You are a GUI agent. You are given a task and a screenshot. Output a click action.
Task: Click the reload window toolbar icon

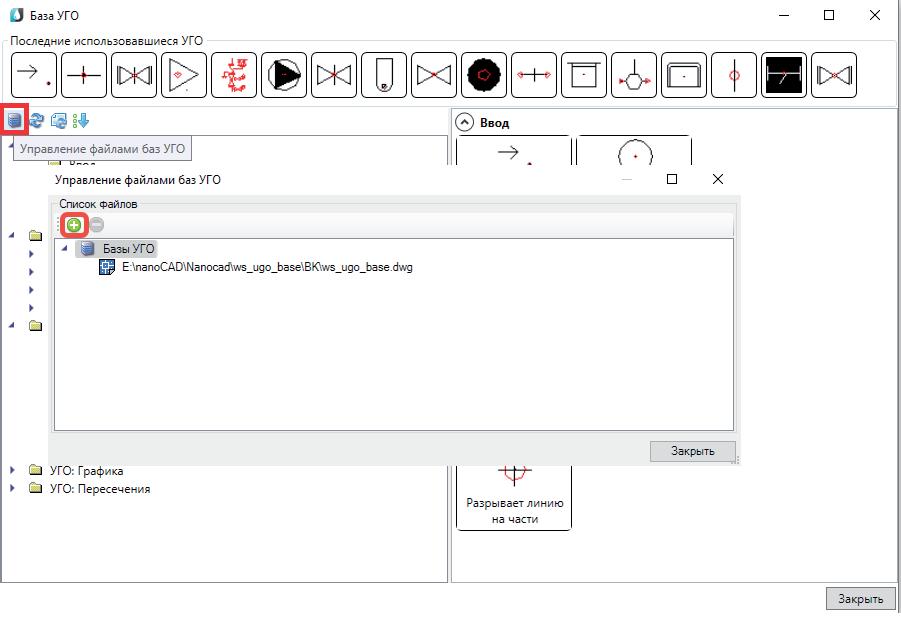pos(59,121)
